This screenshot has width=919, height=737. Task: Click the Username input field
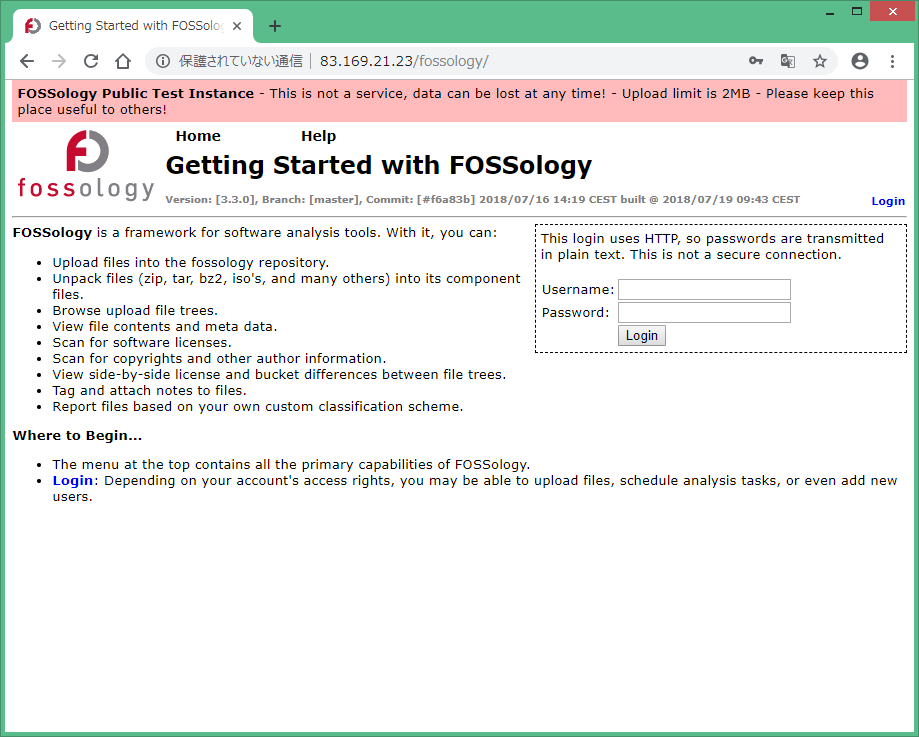coord(703,289)
